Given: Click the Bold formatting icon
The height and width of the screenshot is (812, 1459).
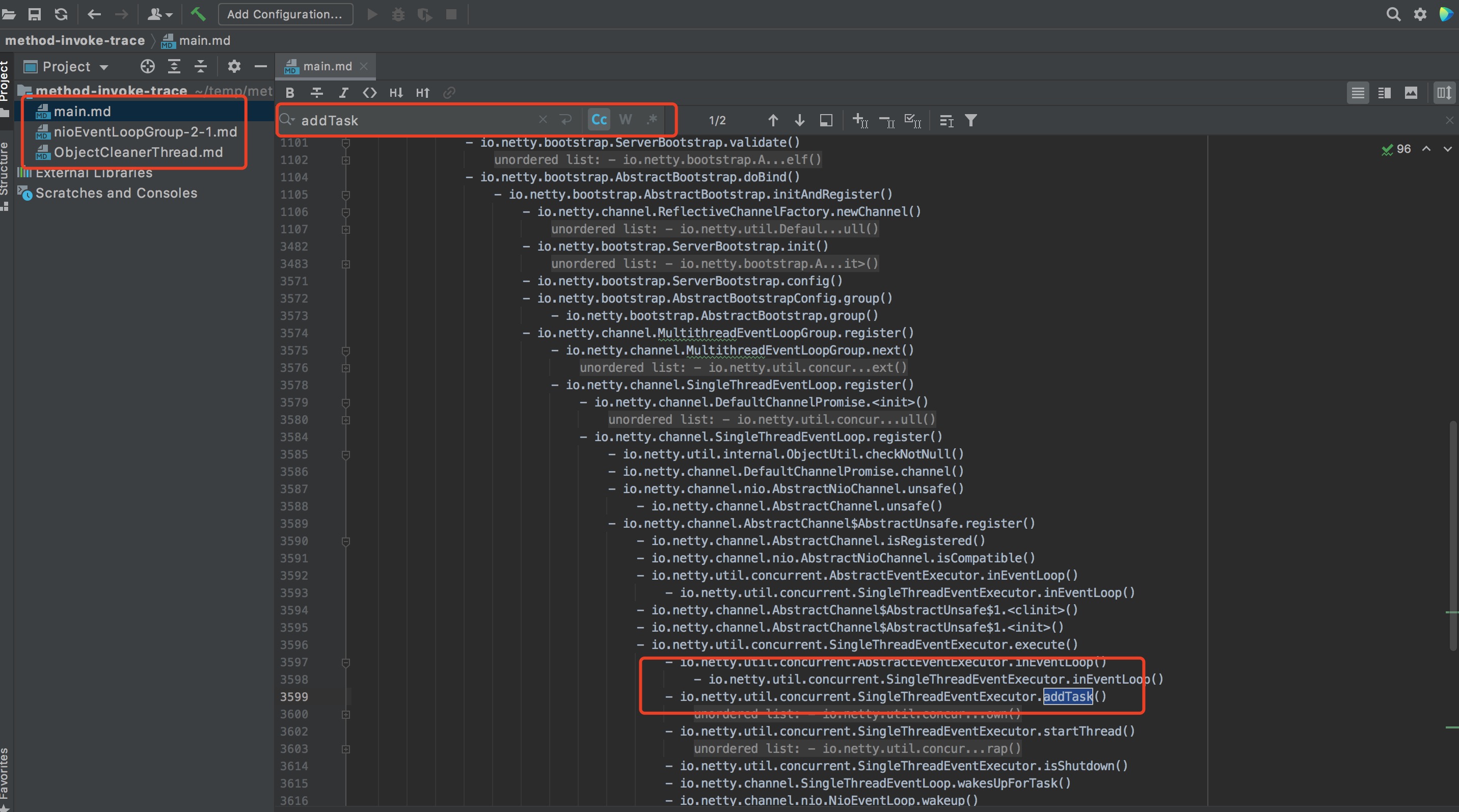Looking at the screenshot, I should click(x=290, y=93).
